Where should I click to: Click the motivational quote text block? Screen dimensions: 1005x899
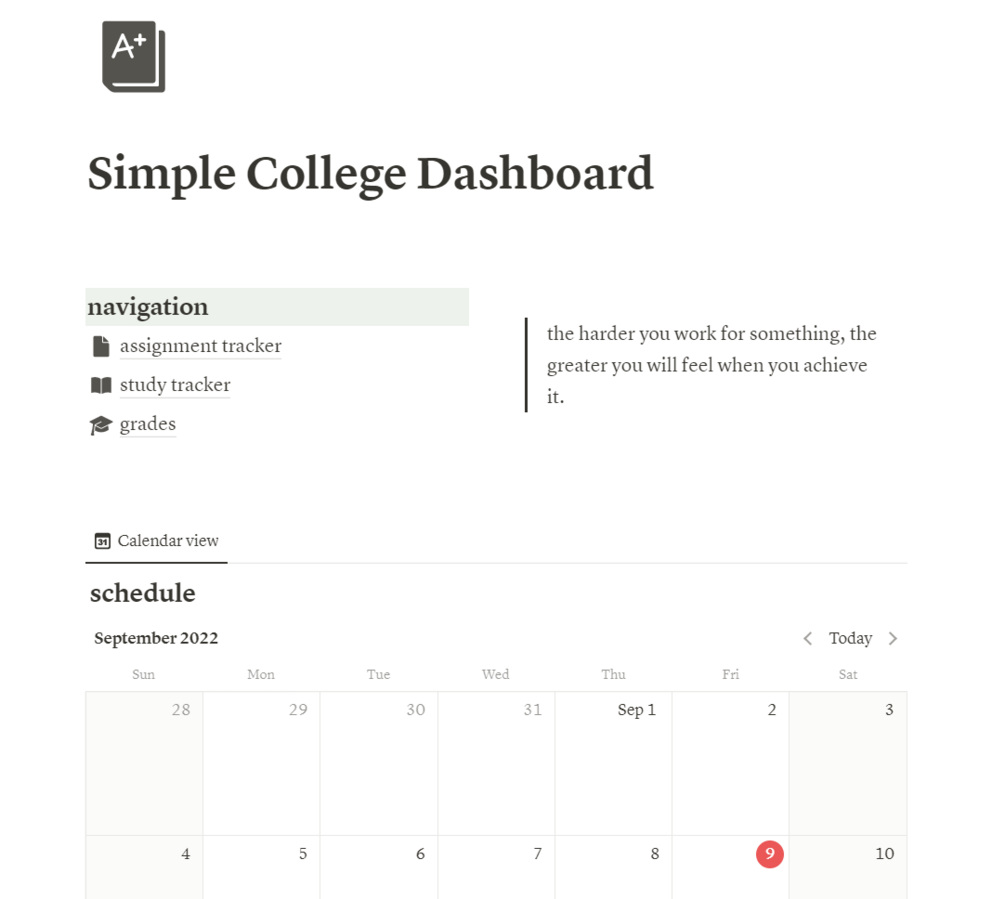711,364
